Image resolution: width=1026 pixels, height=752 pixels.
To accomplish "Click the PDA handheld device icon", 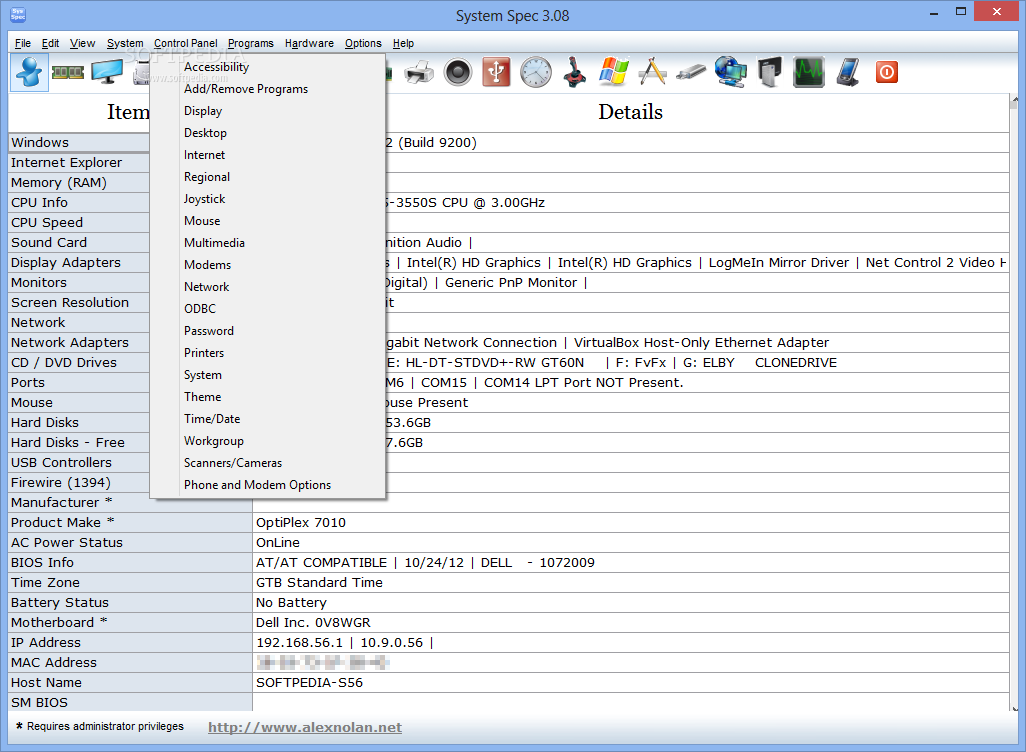I will tap(848, 72).
